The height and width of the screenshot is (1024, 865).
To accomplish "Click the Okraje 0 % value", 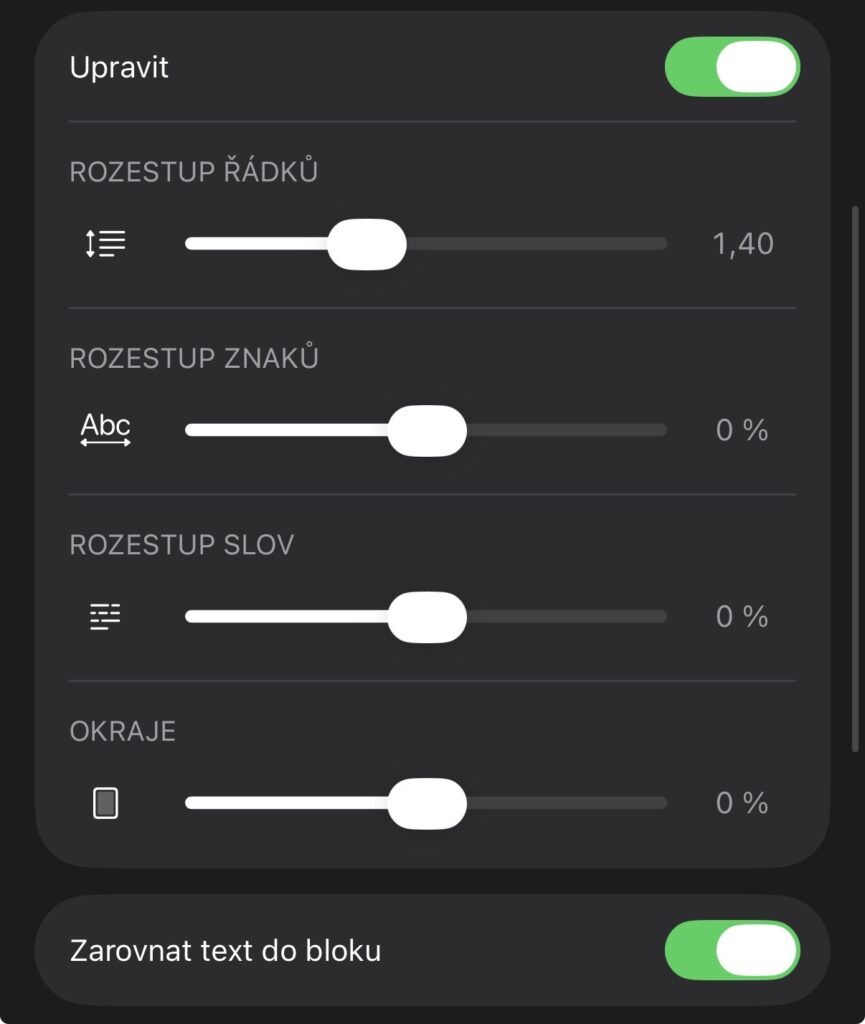I will coord(742,803).
